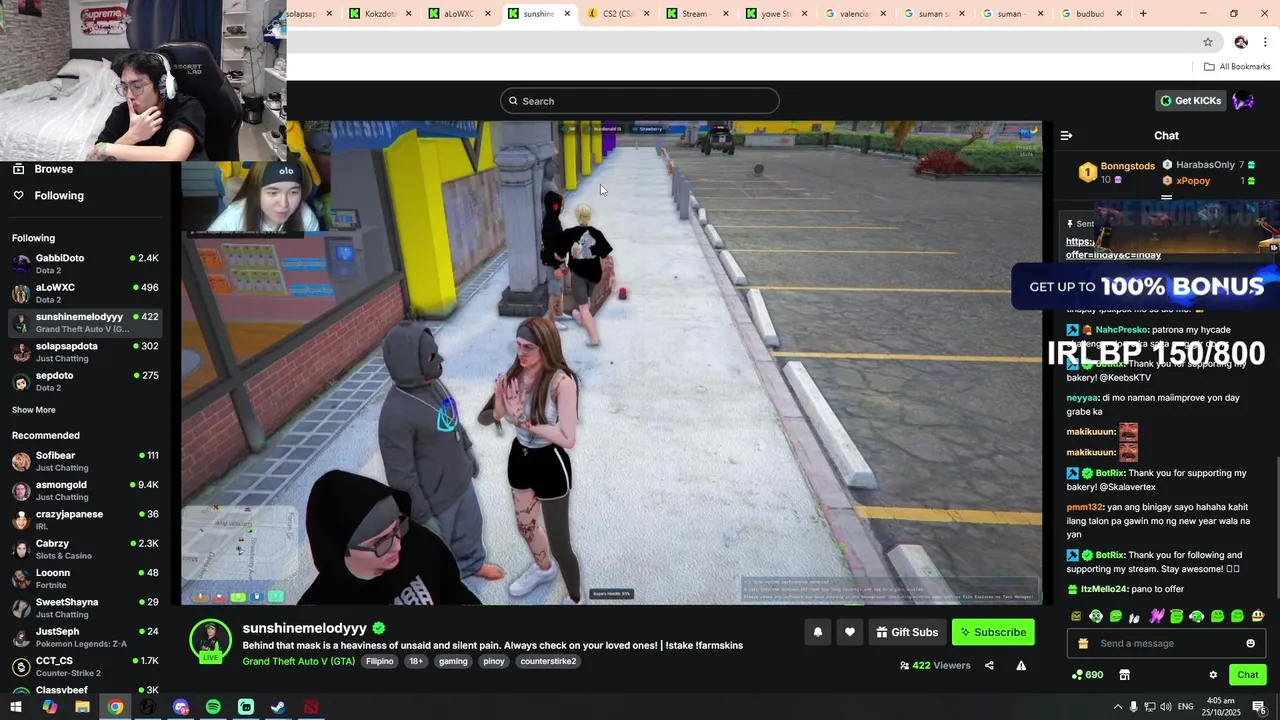Open chat settings gear icon
The image size is (1280, 720).
(x=1213, y=675)
